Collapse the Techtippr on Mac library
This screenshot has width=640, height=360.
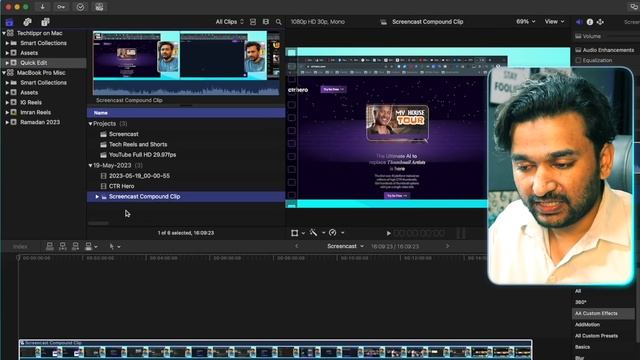[4, 33]
